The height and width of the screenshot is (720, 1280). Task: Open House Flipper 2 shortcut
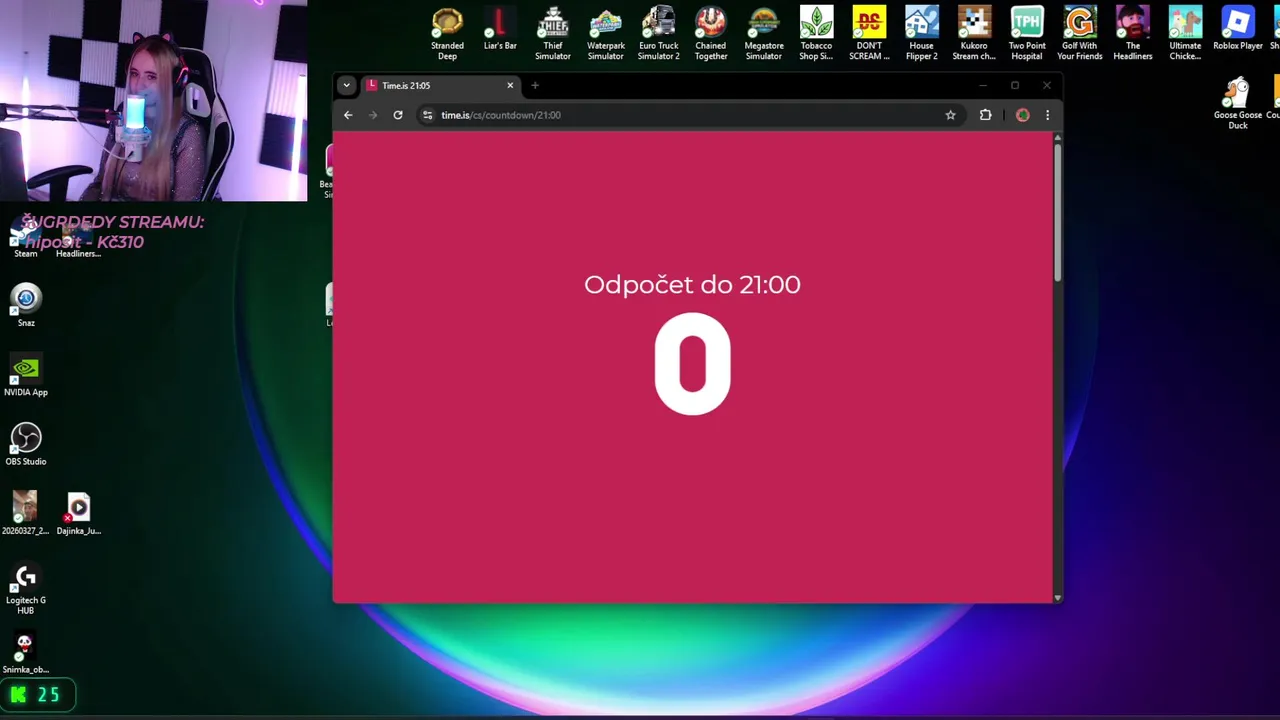922,33
